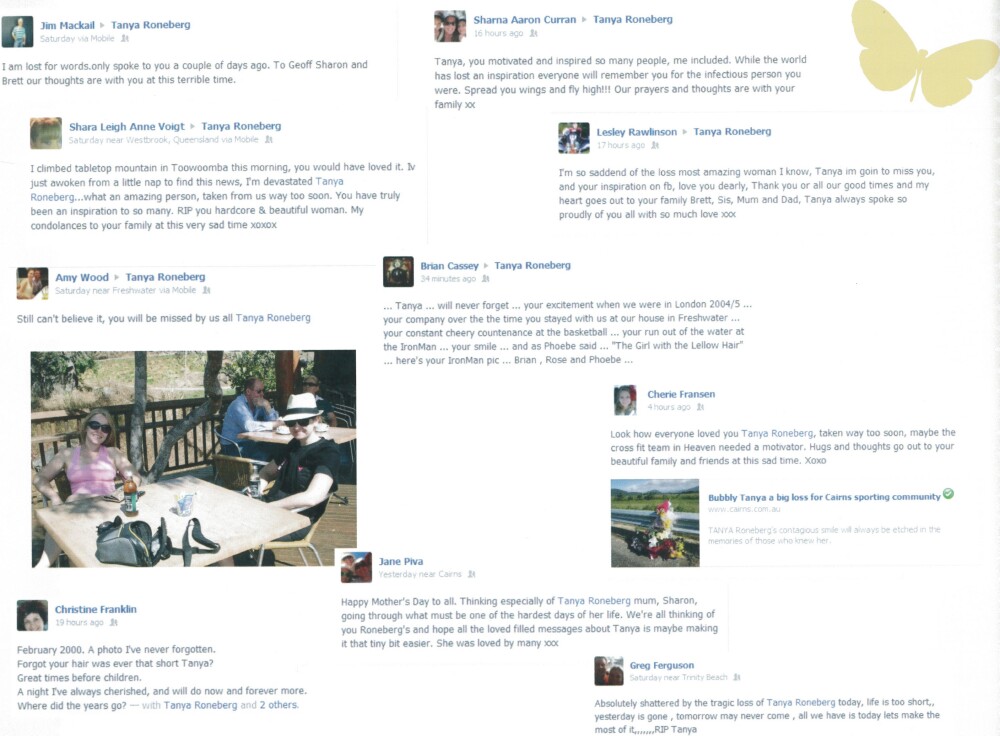Open Cherie Fransen's profile picture
Image resolution: width=1000 pixels, height=736 pixels.
625,400
